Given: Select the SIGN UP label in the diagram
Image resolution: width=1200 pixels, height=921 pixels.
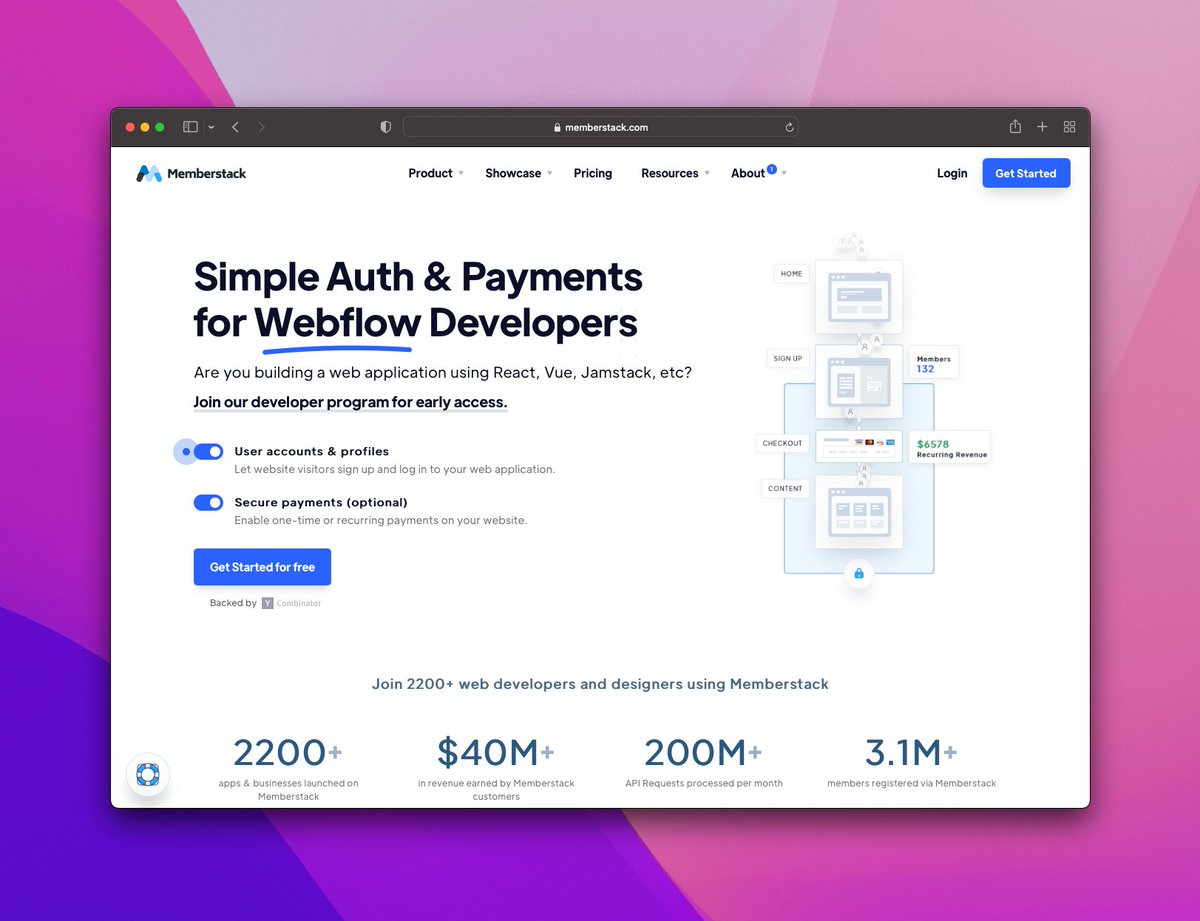Looking at the screenshot, I should point(788,358).
